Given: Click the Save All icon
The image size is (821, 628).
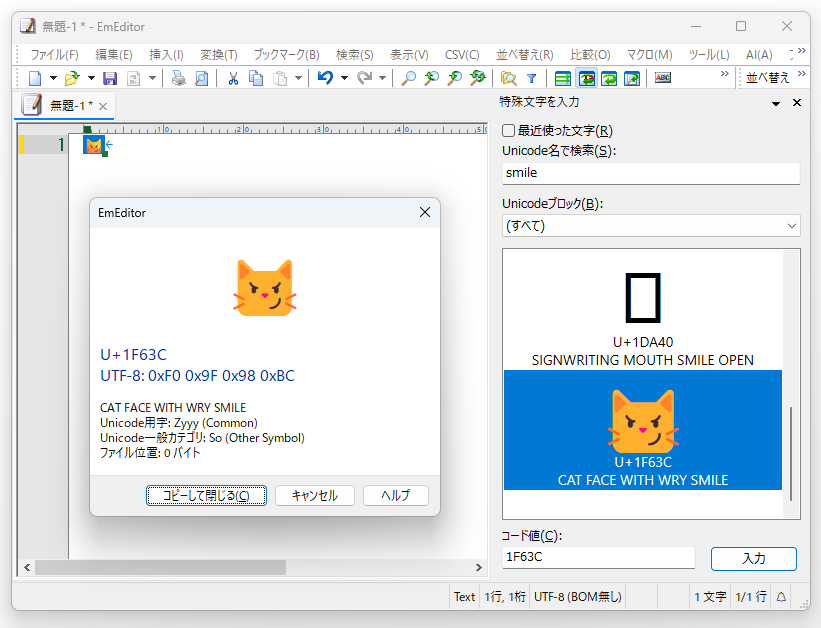Looking at the screenshot, I should (x=134, y=79).
